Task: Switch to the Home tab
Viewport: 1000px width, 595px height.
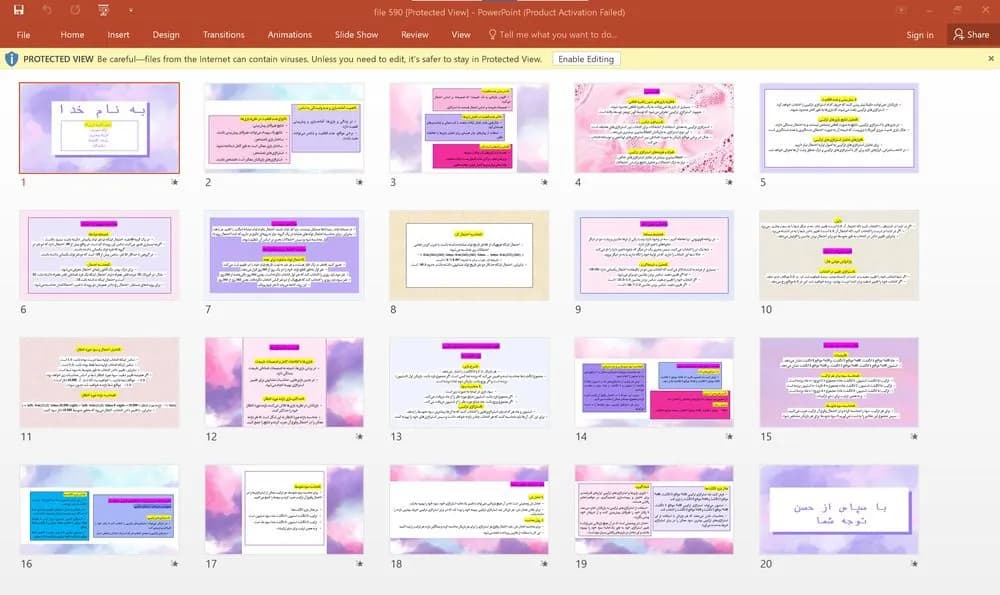Action: click(72, 35)
